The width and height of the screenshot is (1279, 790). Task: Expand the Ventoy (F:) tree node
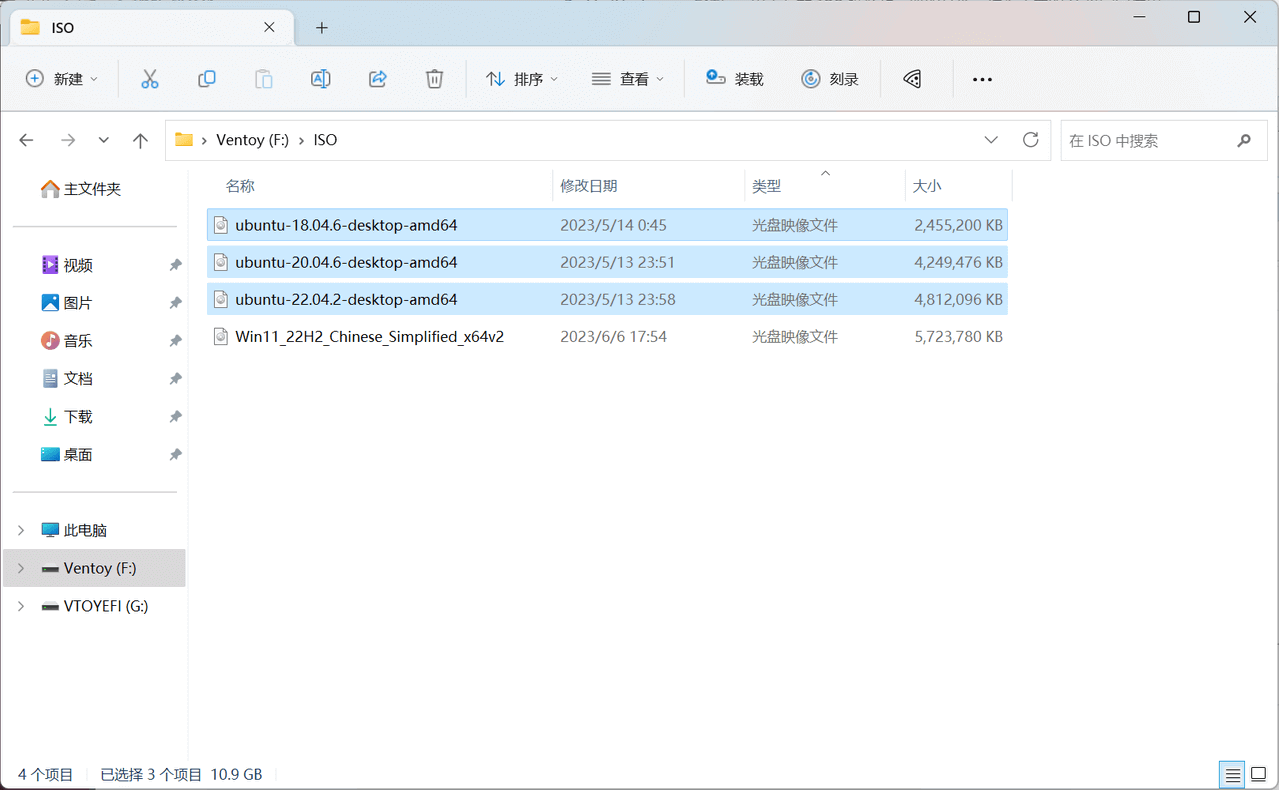point(21,568)
